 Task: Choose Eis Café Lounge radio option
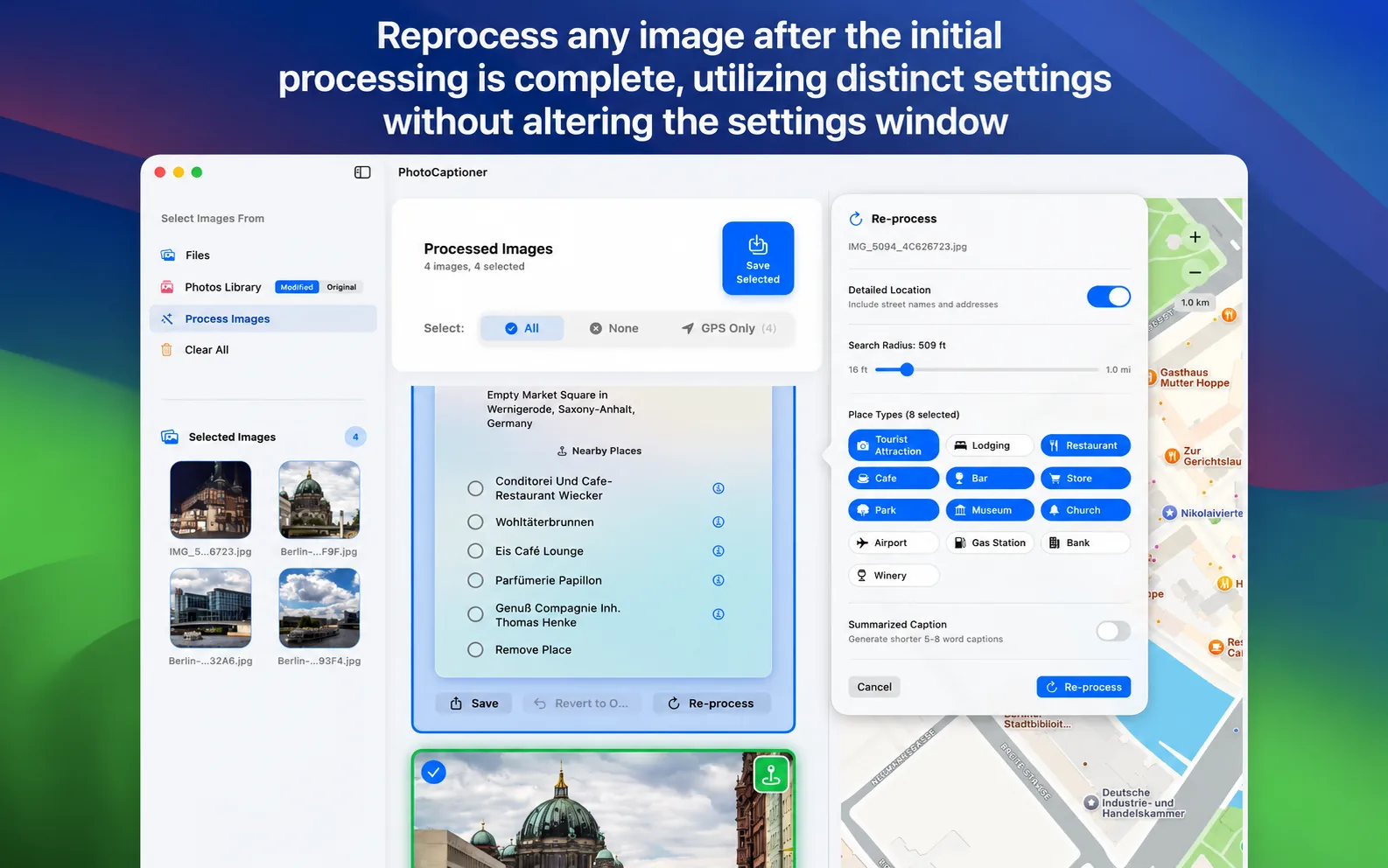click(x=475, y=551)
